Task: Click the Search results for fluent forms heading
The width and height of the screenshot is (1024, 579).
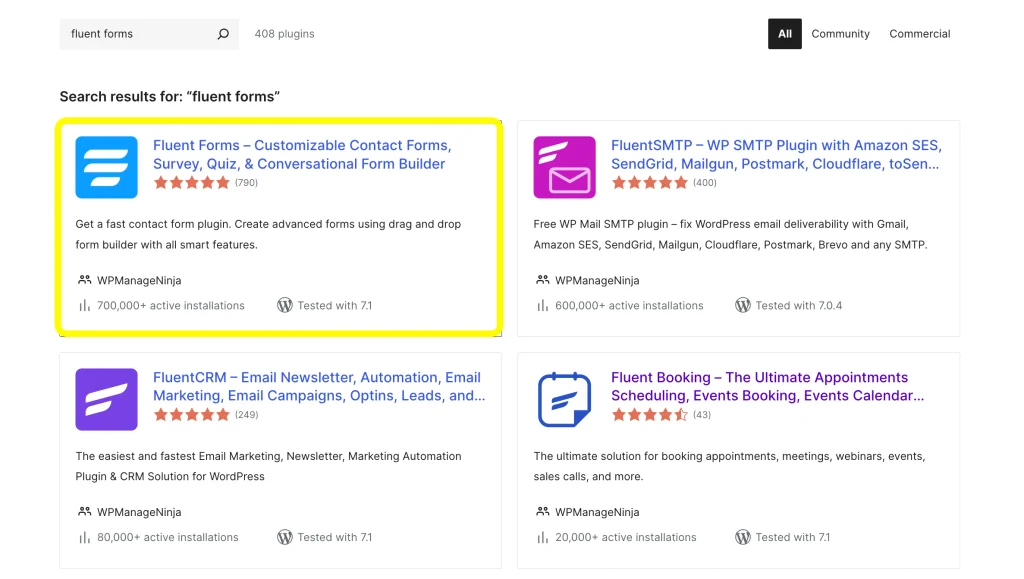Action: click(x=170, y=97)
